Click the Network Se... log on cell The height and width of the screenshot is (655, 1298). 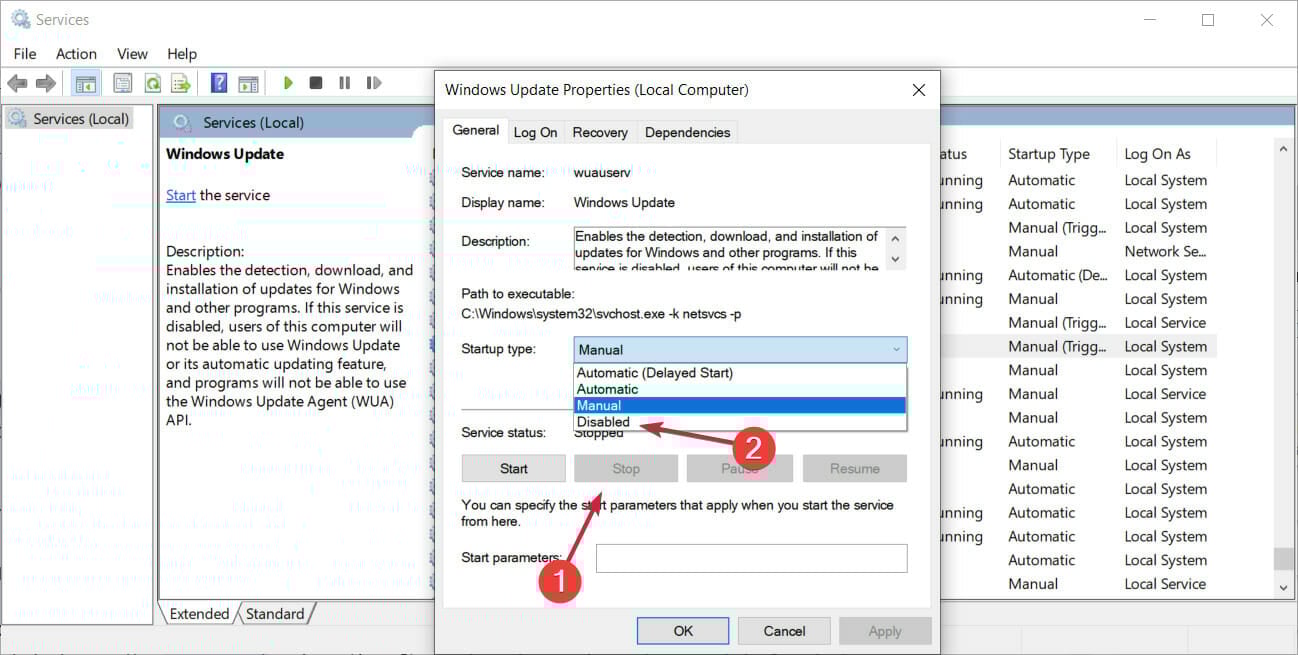1165,251
